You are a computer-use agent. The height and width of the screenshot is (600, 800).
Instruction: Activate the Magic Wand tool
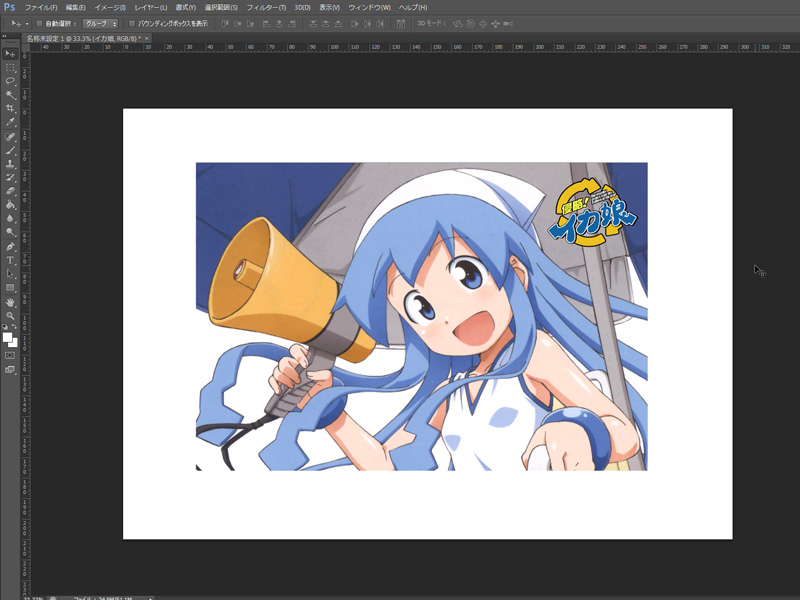tap(10, 95)
